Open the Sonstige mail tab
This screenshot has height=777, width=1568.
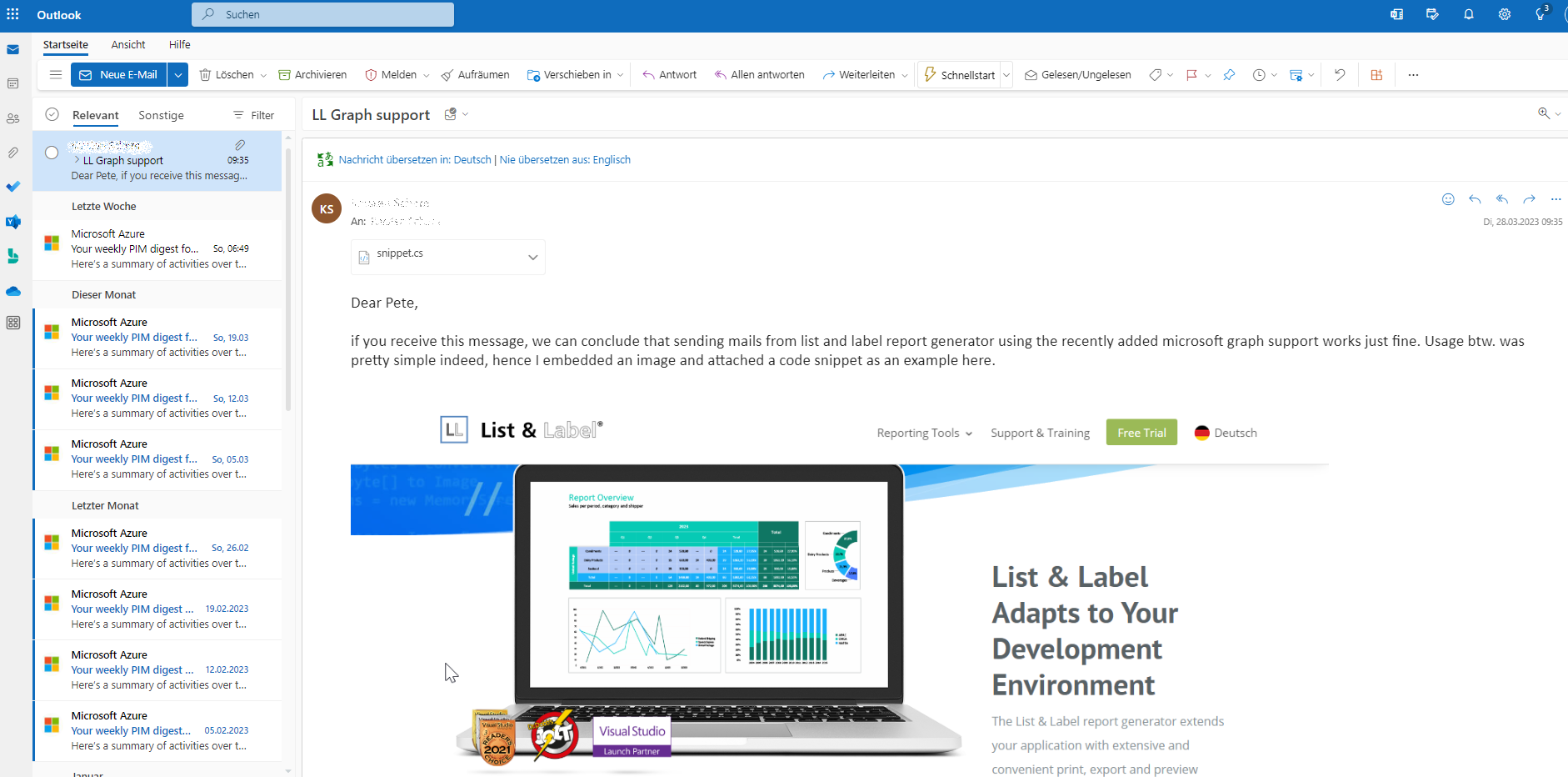point(161,114)
